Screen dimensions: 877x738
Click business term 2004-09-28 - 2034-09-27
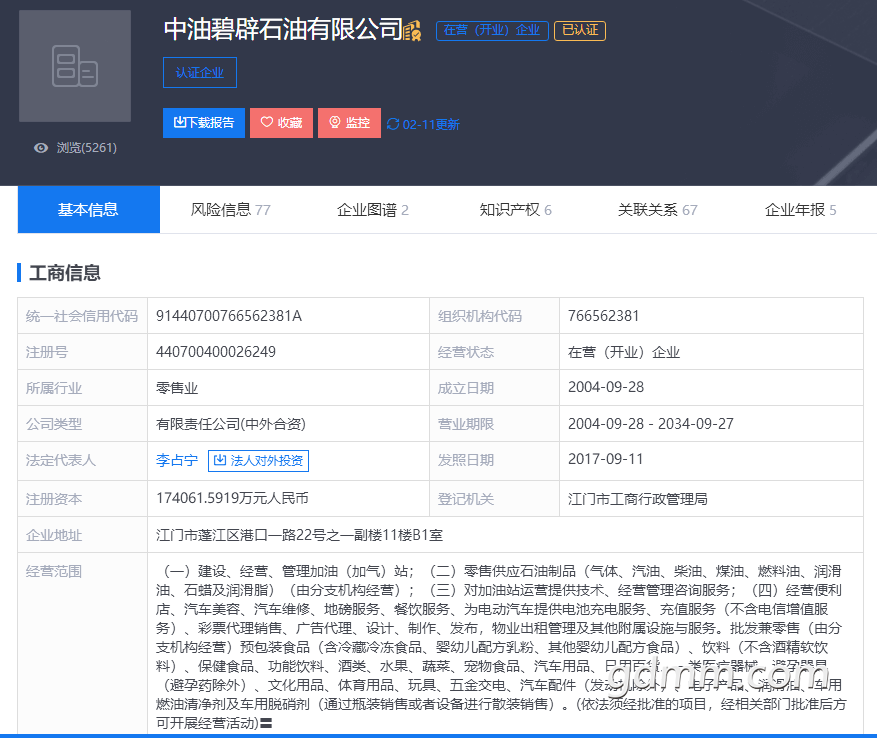650,424
